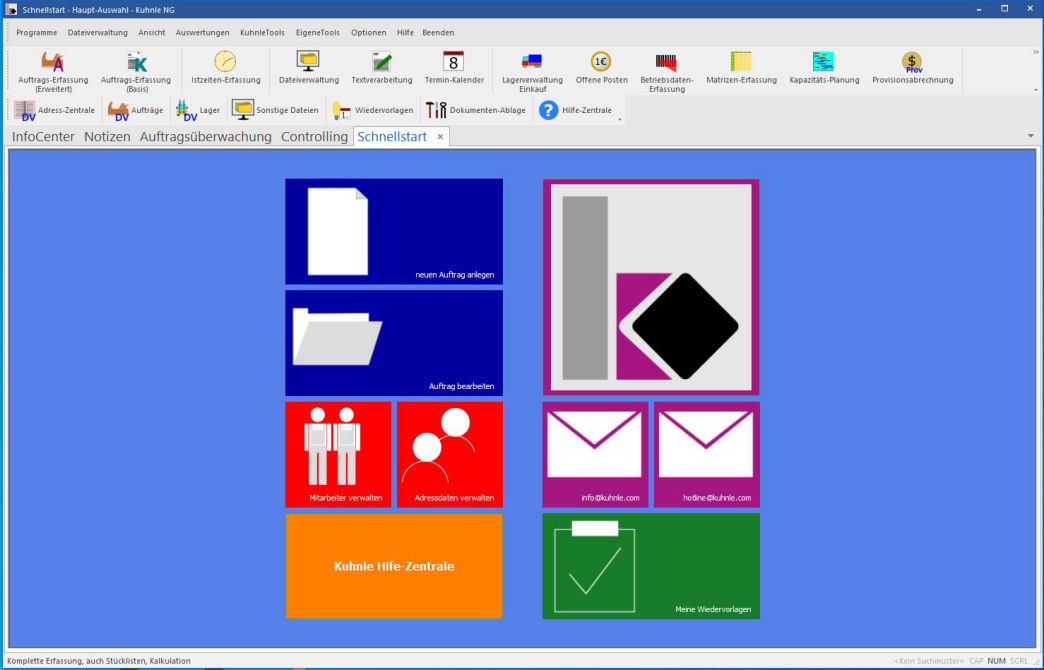Expand the top toolbar overflow chevron
The width and height of the screenshot is (1044, 670).
[x=1035, y=52]
